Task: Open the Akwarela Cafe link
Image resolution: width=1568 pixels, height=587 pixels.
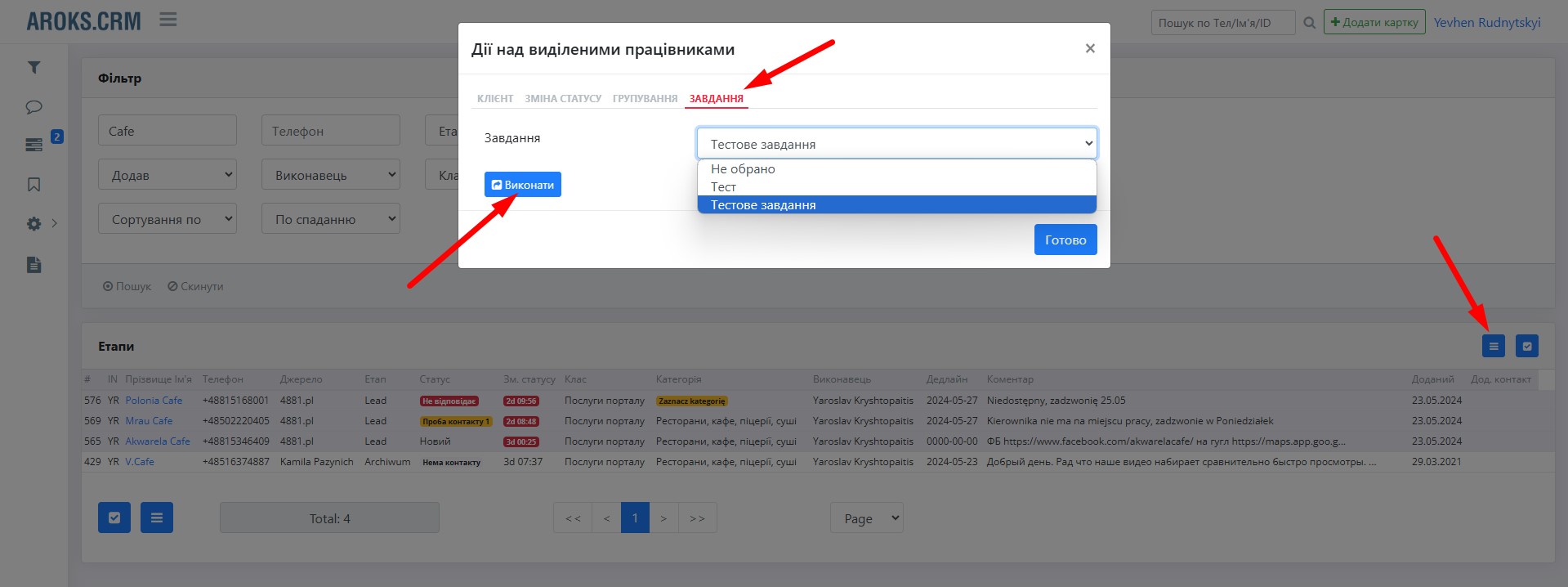Action: [x=158, y=441]
